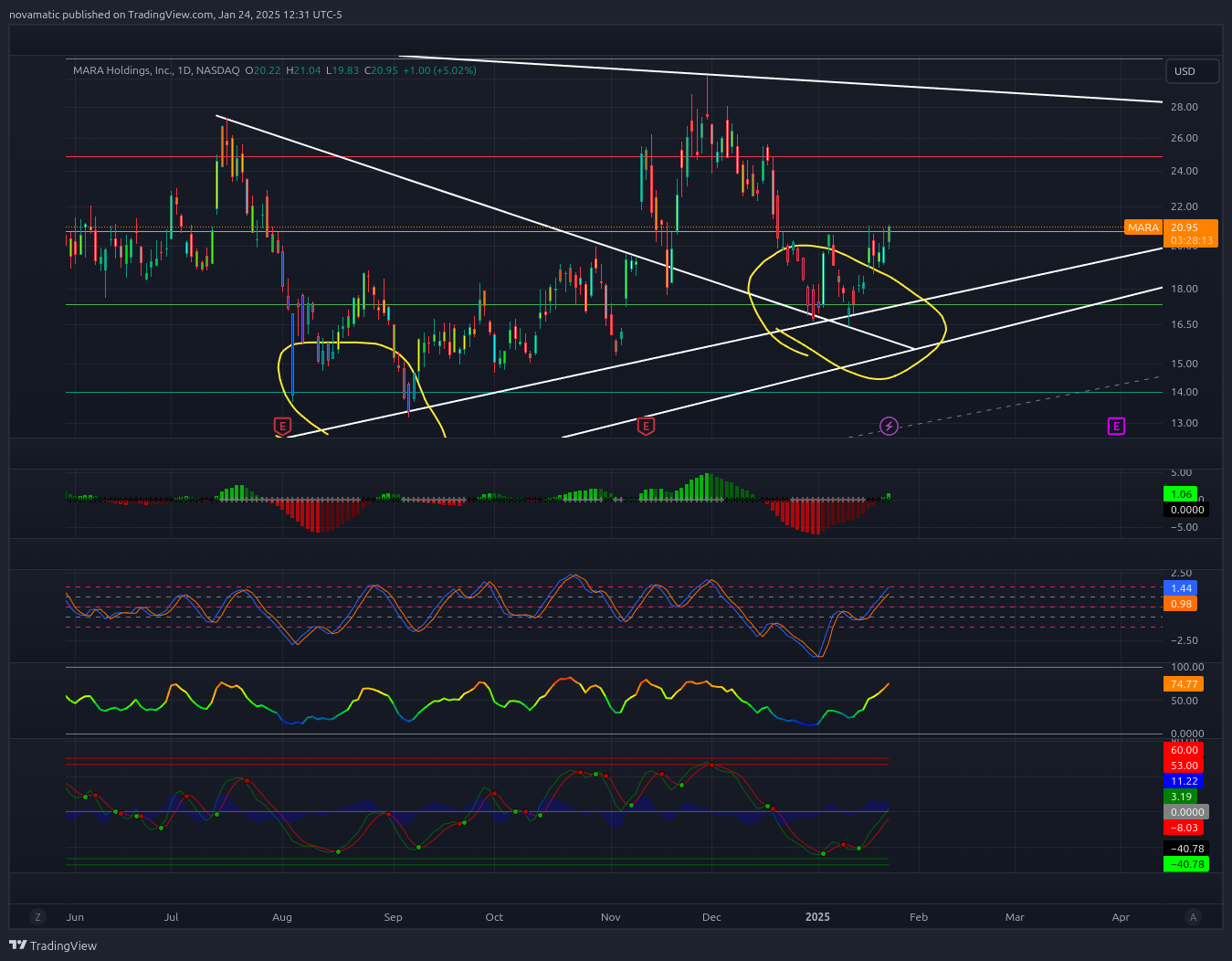1232x961 pixels.
Task: Click the blue 1.44 oscillator value label
Action: point(1180,588)
